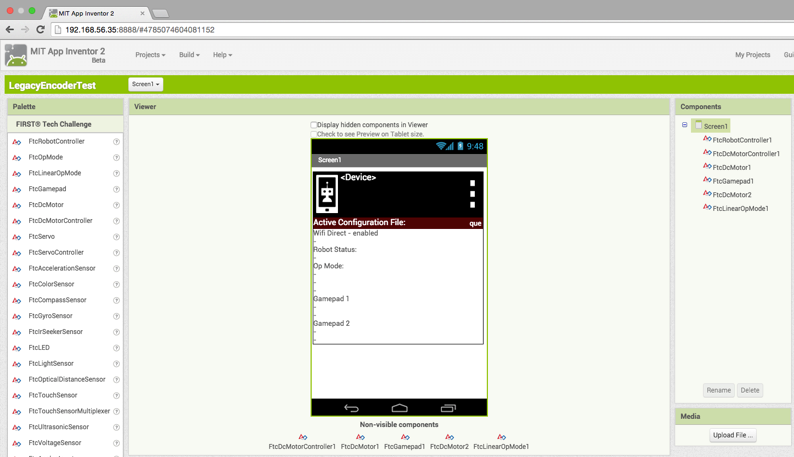The image size is (794, 457).
Task: Reload the page with the browser refresh icon
Action: 41,29
